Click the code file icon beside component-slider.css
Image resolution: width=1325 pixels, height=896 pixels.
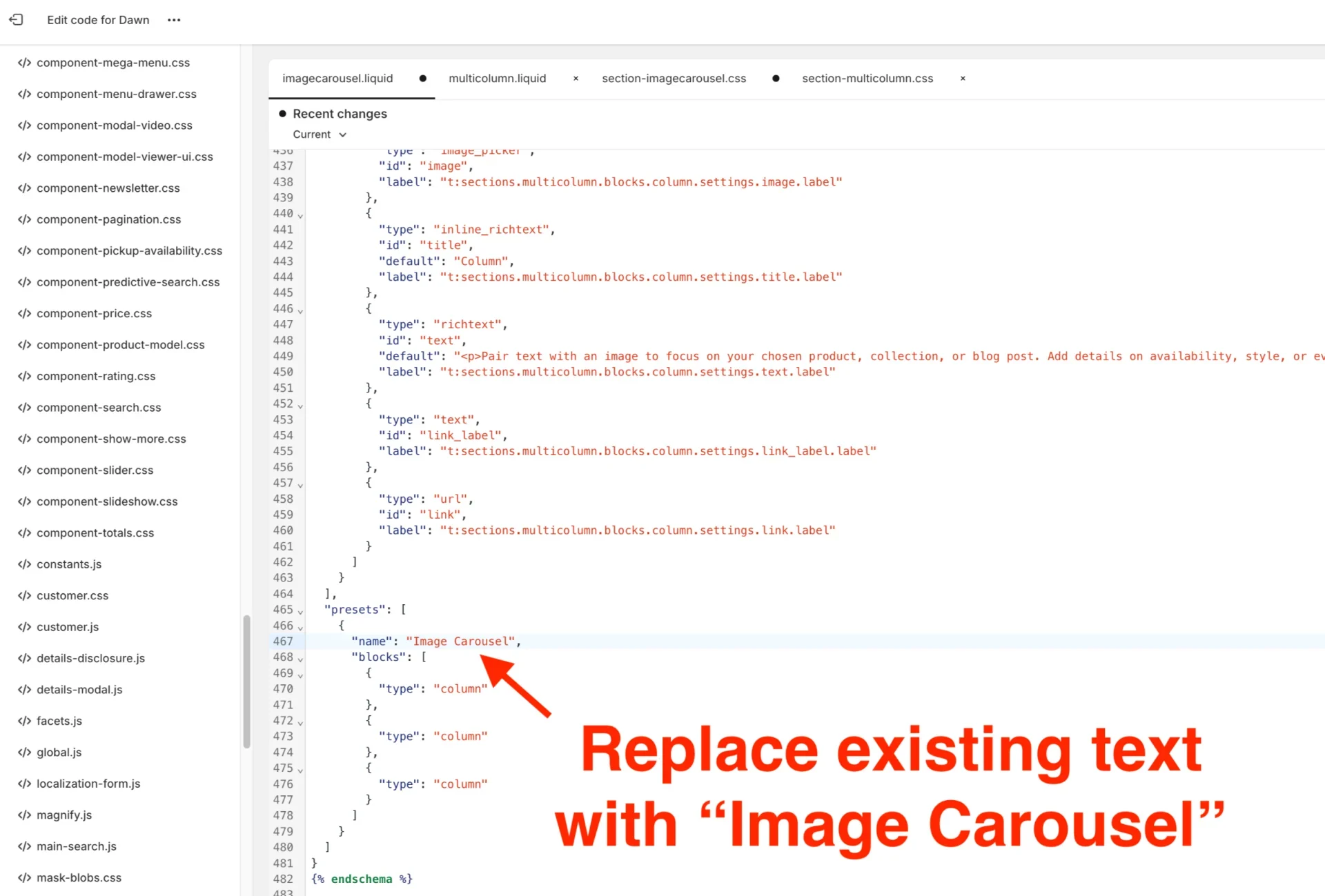pos(24,470)
